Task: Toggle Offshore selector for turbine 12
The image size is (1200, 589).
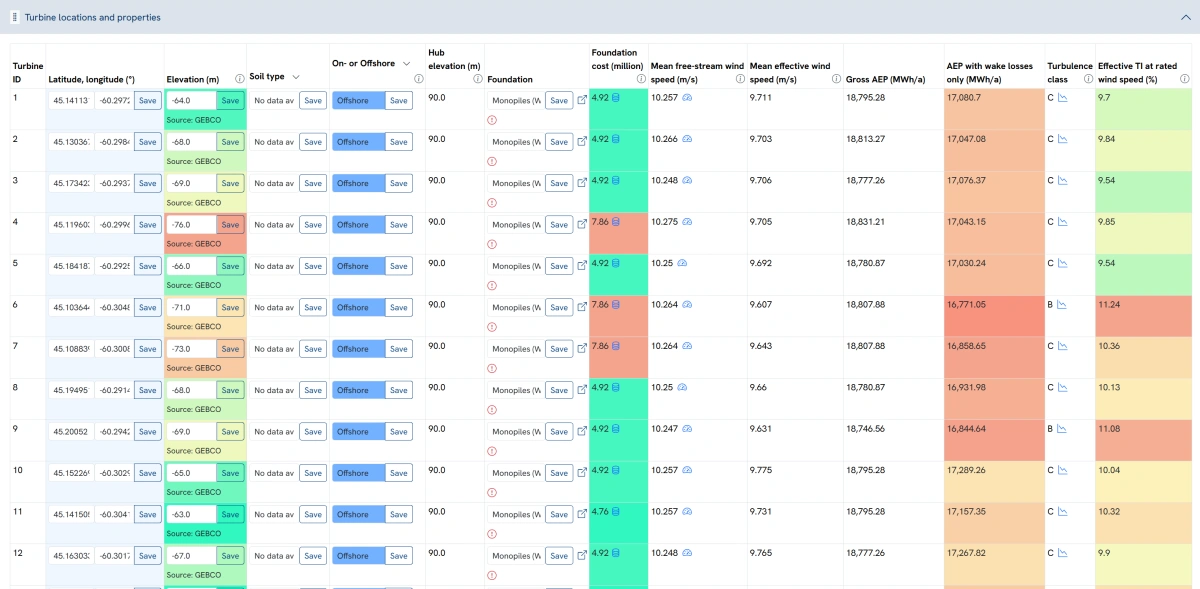Action: (358, 556)
